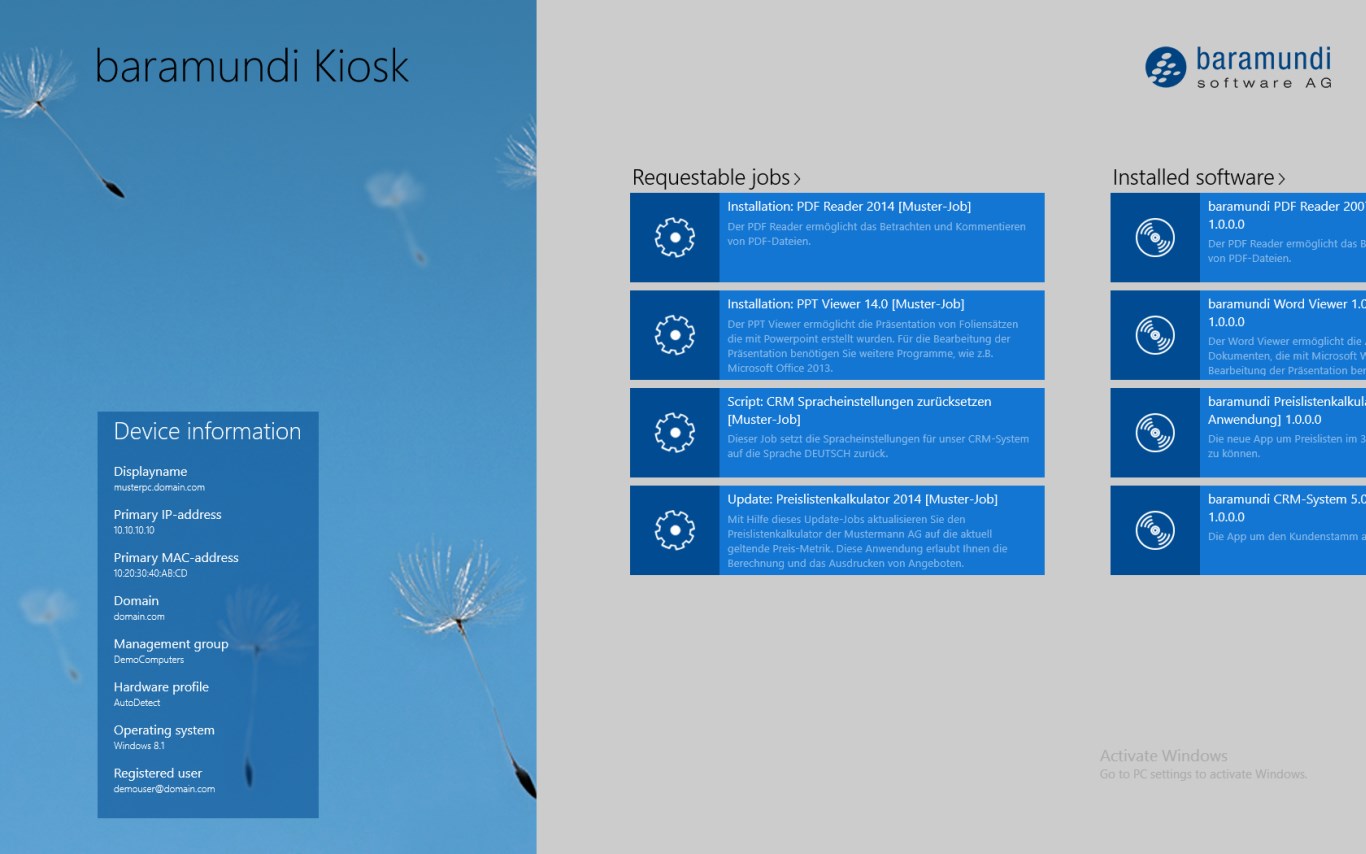
Task: Open the Requestable jobs heading
Action: (711, 178)
